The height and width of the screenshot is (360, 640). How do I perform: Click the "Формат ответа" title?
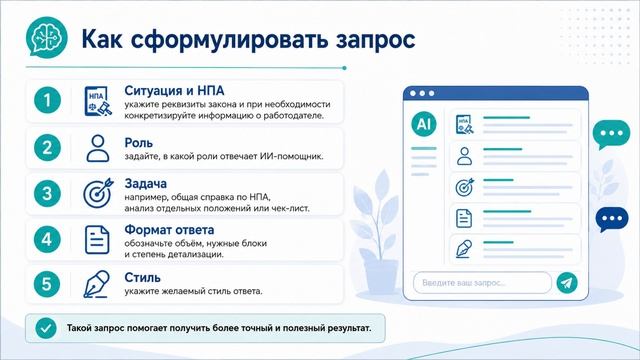pyautogui.click(x=169, y=230)
